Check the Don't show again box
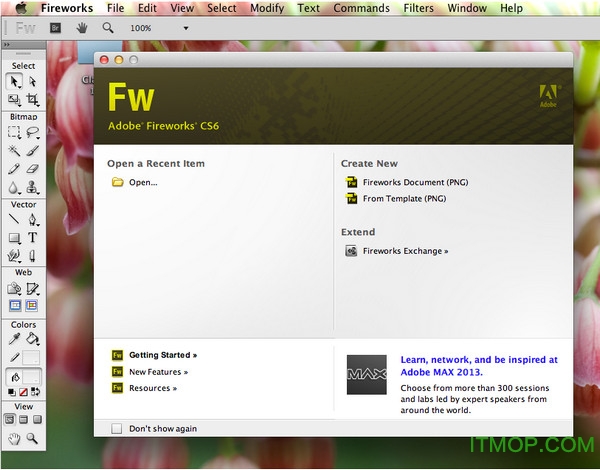The width and height of the screenshot is (600, 470). 117,428
